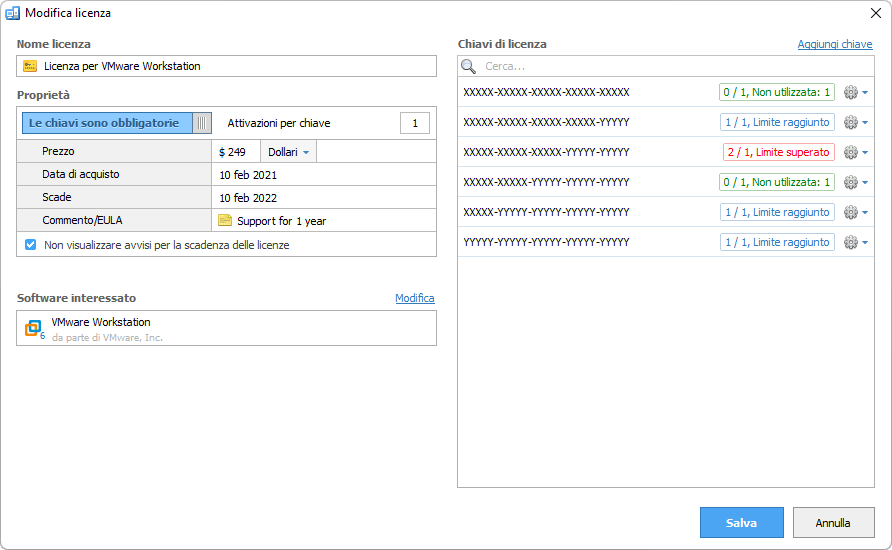
Task: Click the gear icon for key XXXXX-XXXXX-XXXXX-XXXXX-YYYYY
Action: point(851,122)
